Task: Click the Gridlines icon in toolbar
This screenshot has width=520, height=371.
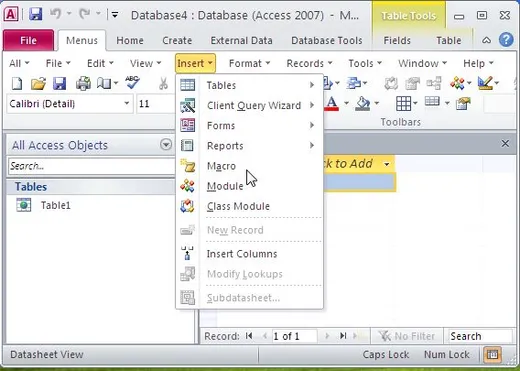Action: (403, 104)
